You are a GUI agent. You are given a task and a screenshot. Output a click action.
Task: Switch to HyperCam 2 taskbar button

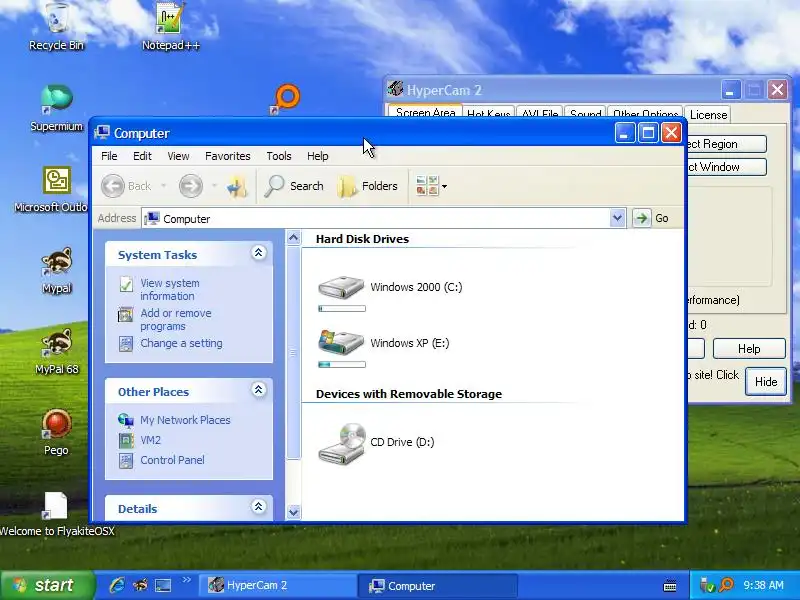coord(277,586)
